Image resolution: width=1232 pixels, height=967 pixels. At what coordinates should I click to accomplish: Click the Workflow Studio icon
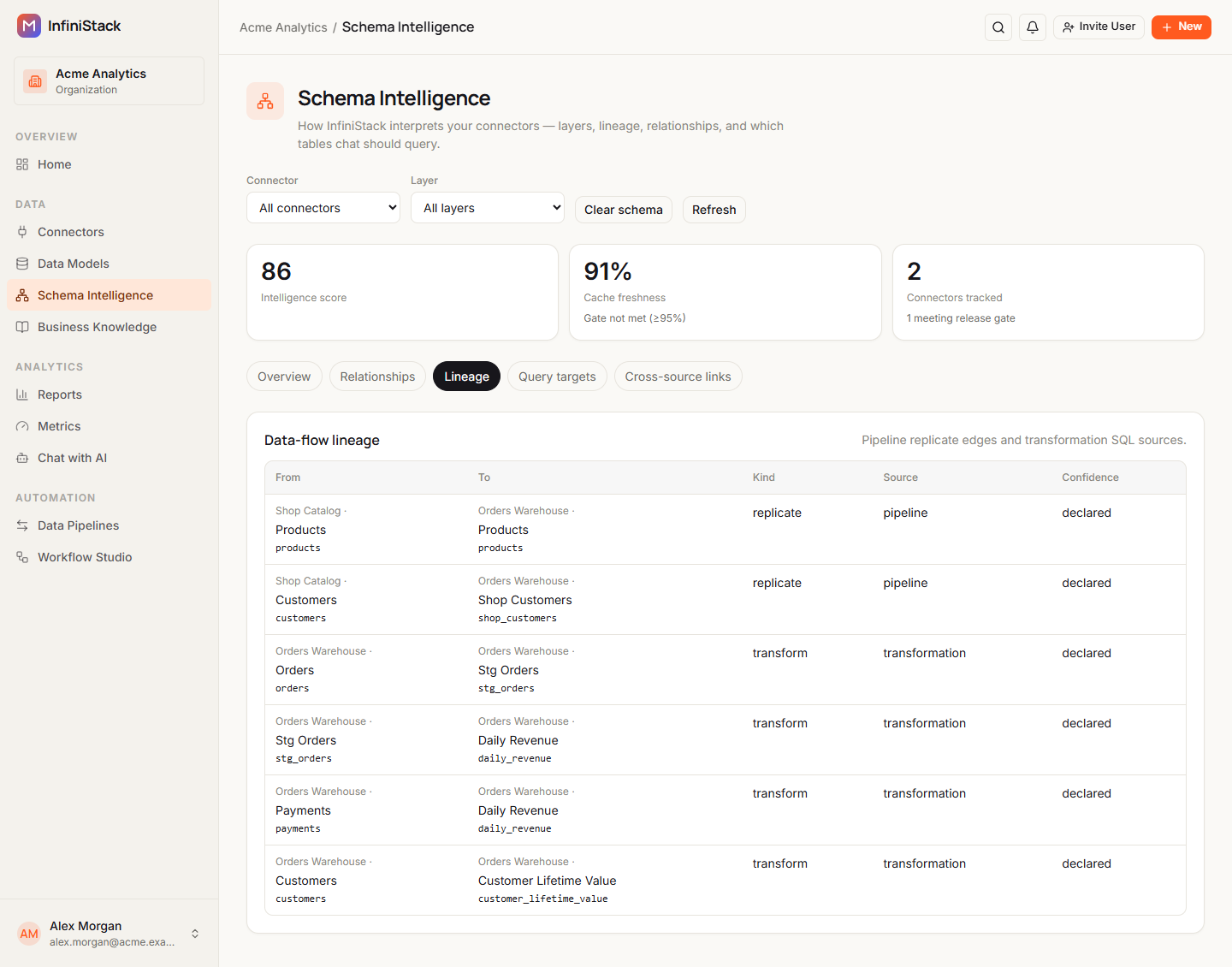coord(22,557)
